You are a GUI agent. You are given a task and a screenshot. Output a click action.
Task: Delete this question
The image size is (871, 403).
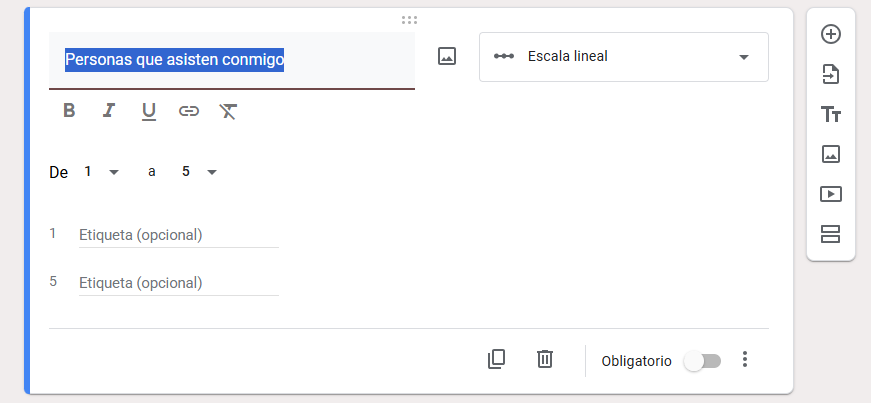point(544,359)
